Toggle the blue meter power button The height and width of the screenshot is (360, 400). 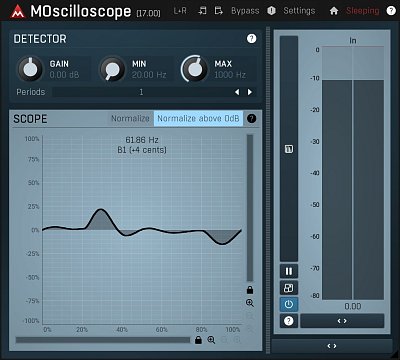[x=289, y=304]
